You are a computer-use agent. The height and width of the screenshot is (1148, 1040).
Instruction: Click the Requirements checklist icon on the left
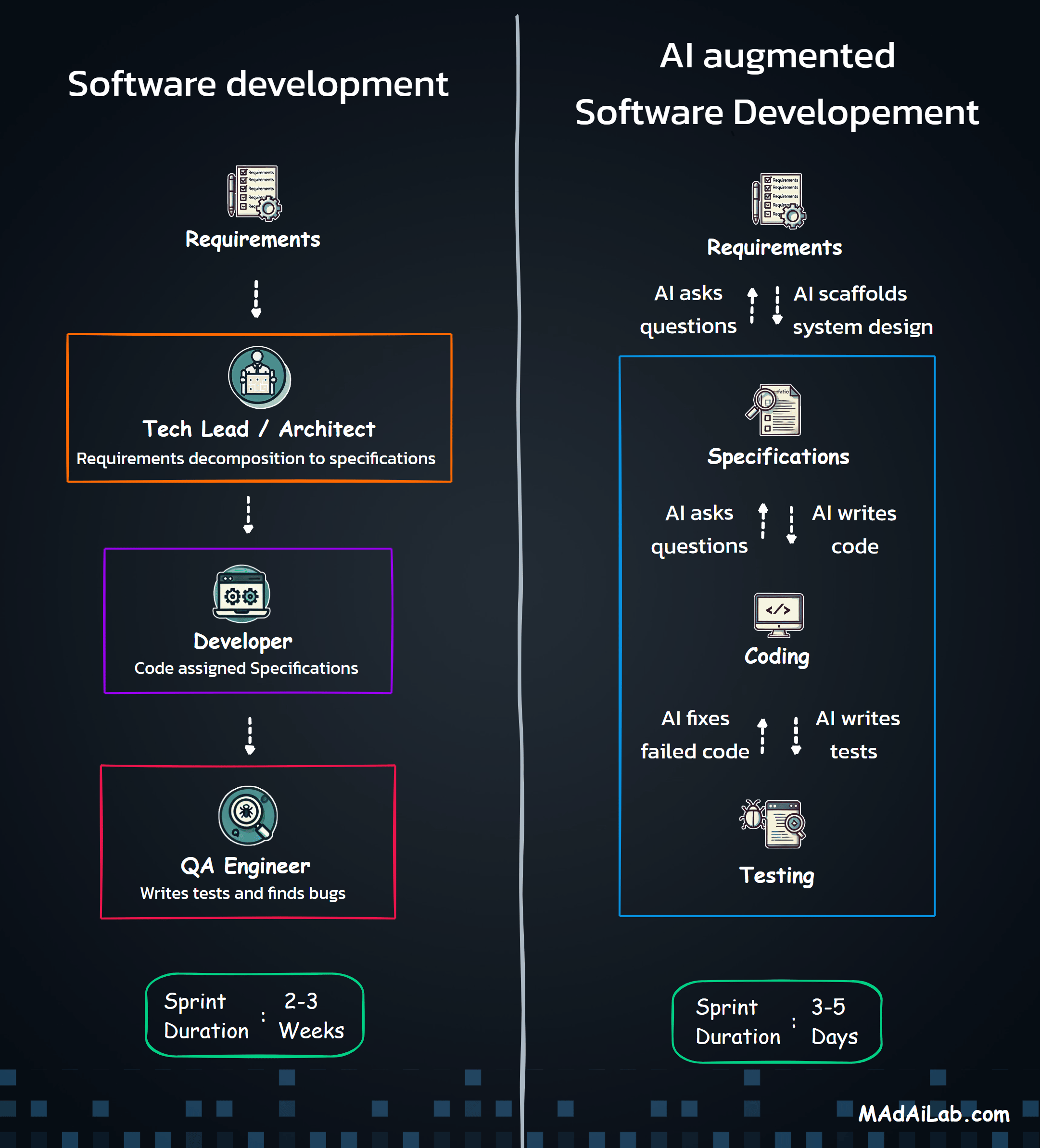254,194
